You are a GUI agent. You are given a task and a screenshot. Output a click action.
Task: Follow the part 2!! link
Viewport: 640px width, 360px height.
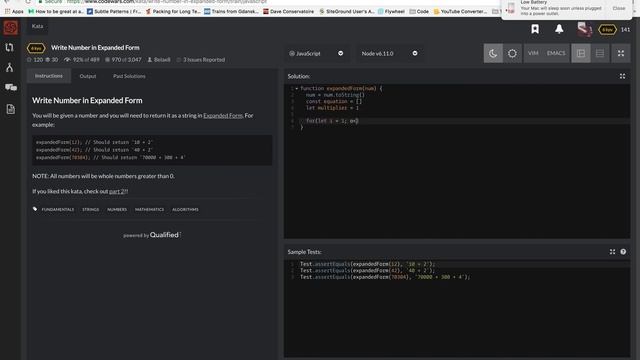pyautogui.click(x=118, y=191)
